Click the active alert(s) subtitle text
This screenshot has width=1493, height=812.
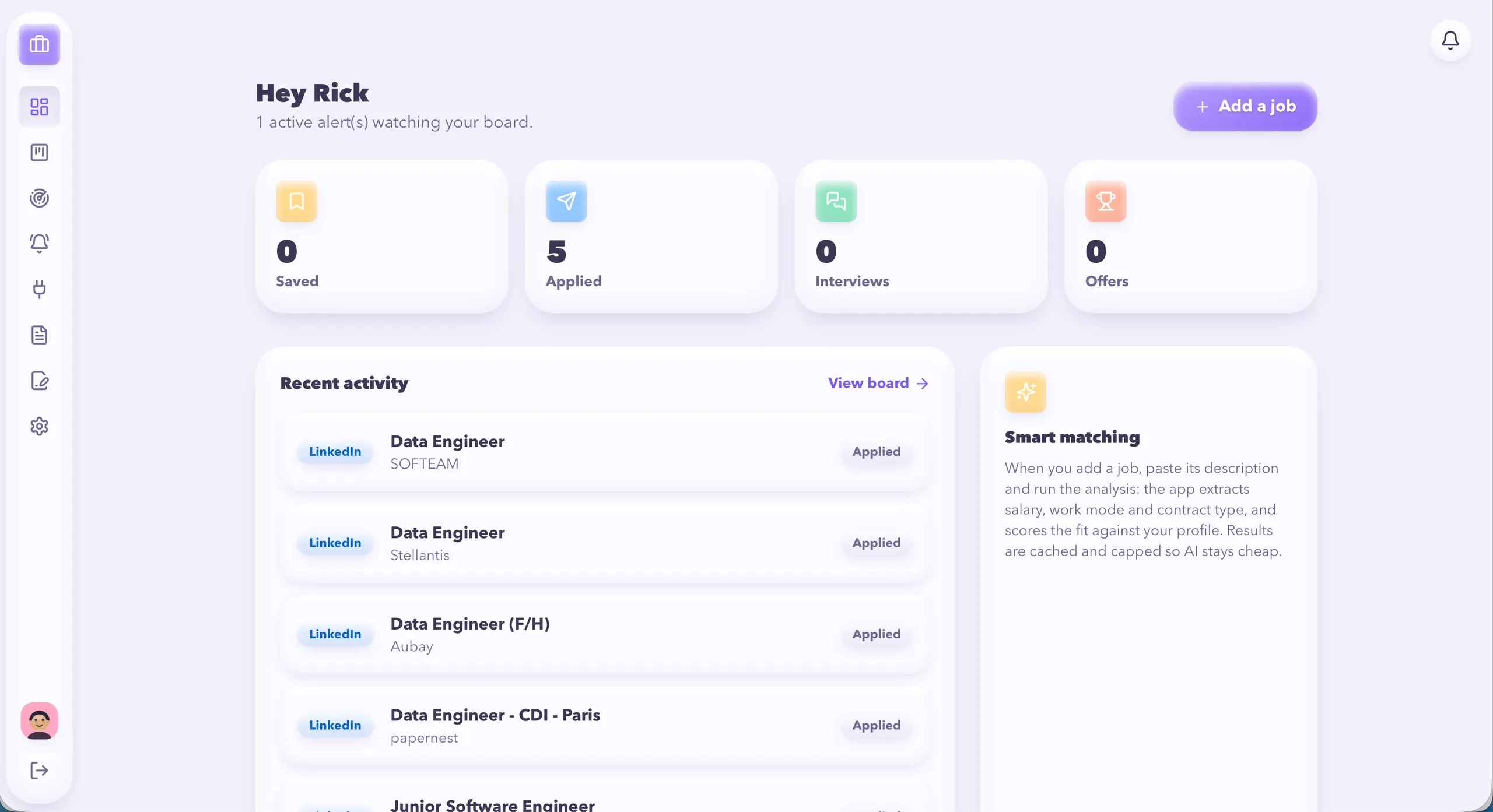click(x=394, y=122)
